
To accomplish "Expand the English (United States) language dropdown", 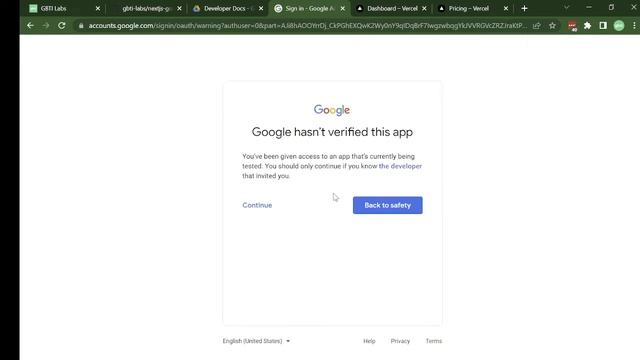I will (x=256, y=341).
